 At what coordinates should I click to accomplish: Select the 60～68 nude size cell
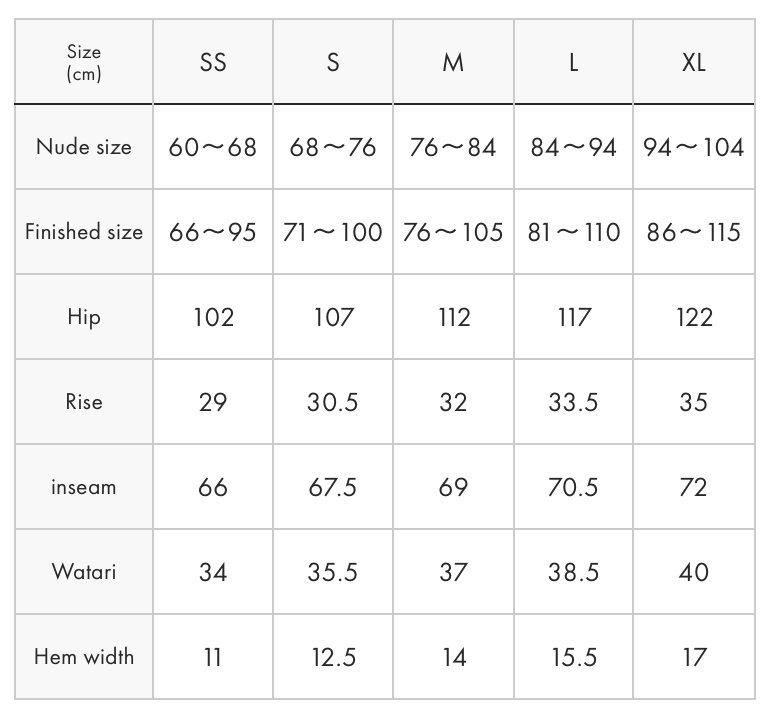point(213,147)
